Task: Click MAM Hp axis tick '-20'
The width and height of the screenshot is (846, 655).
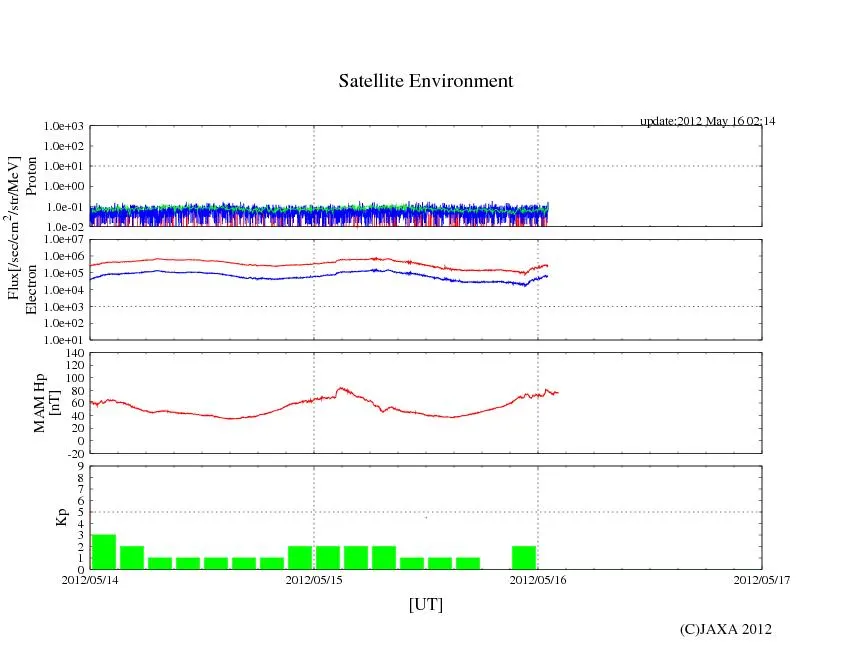Action: [x=75, y=454]
